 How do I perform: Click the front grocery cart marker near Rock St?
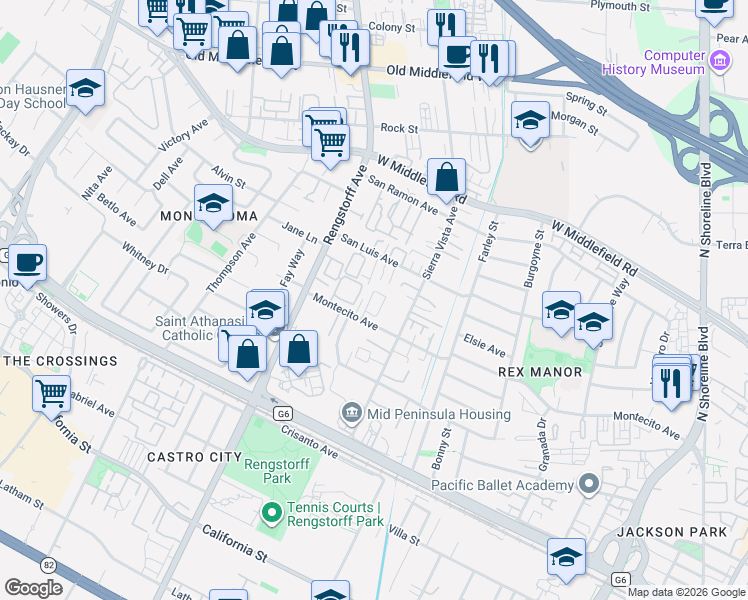click(330, 147)
